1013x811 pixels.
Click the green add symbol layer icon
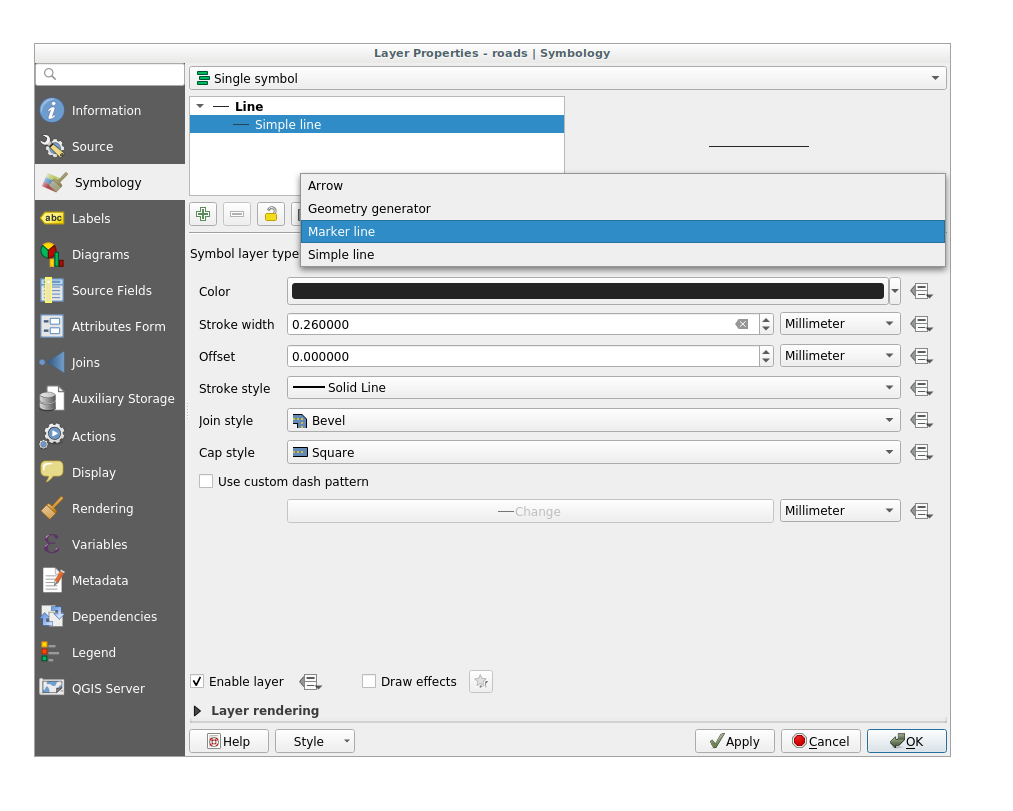[203, 214]
